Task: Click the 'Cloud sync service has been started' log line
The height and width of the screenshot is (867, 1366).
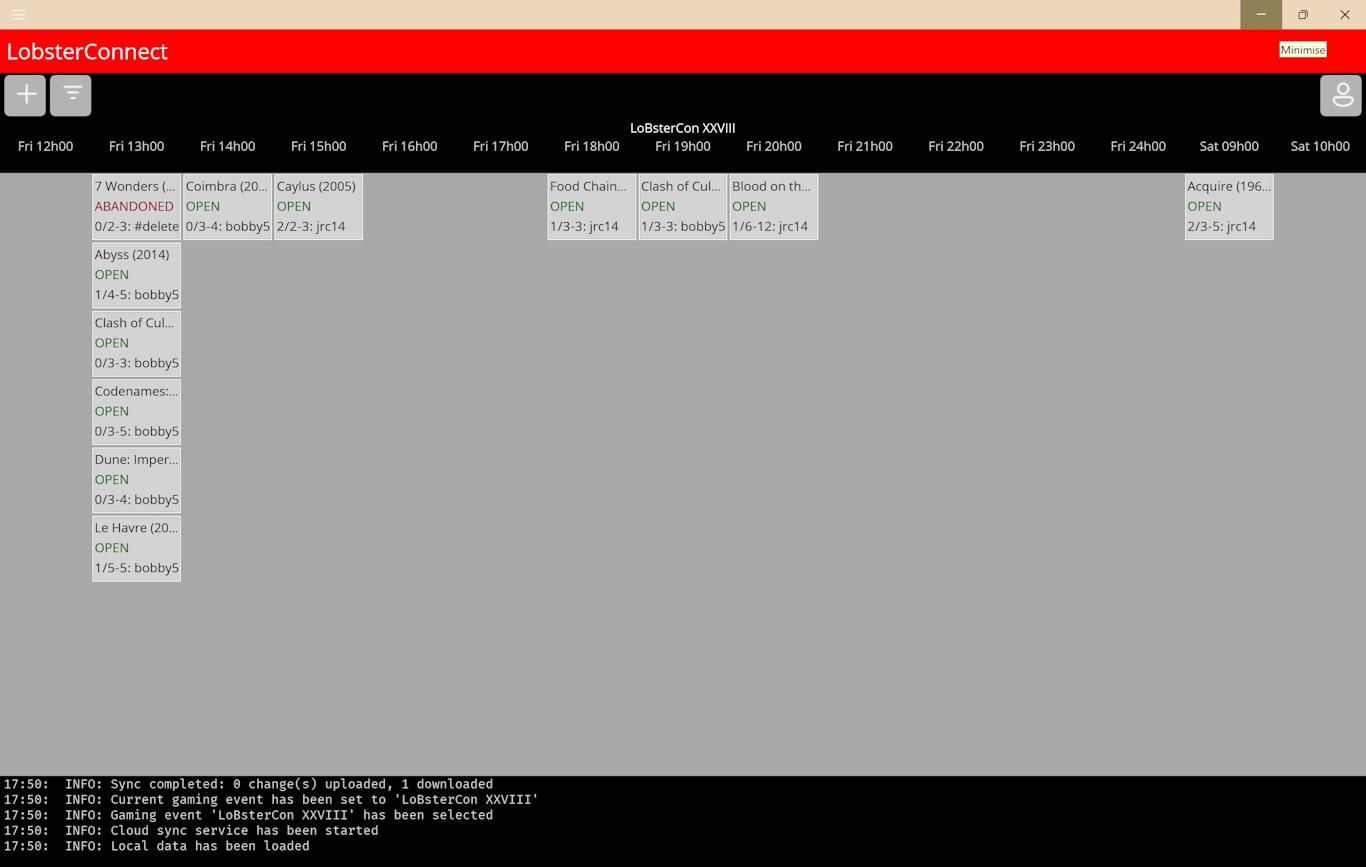Action: pyautogui.click(x=191, y=830)
